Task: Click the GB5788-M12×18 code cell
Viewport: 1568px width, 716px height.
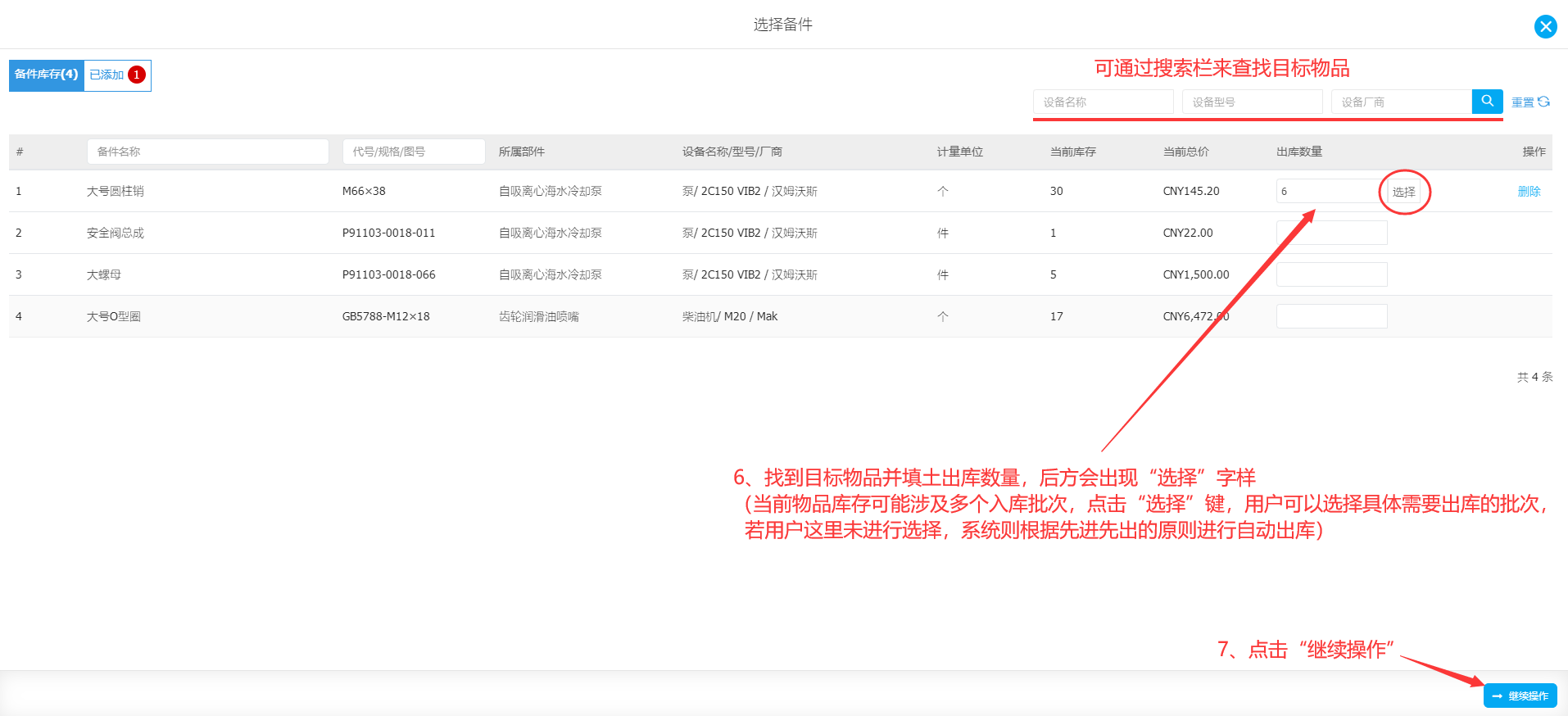Action: click(x=386, y=316)
